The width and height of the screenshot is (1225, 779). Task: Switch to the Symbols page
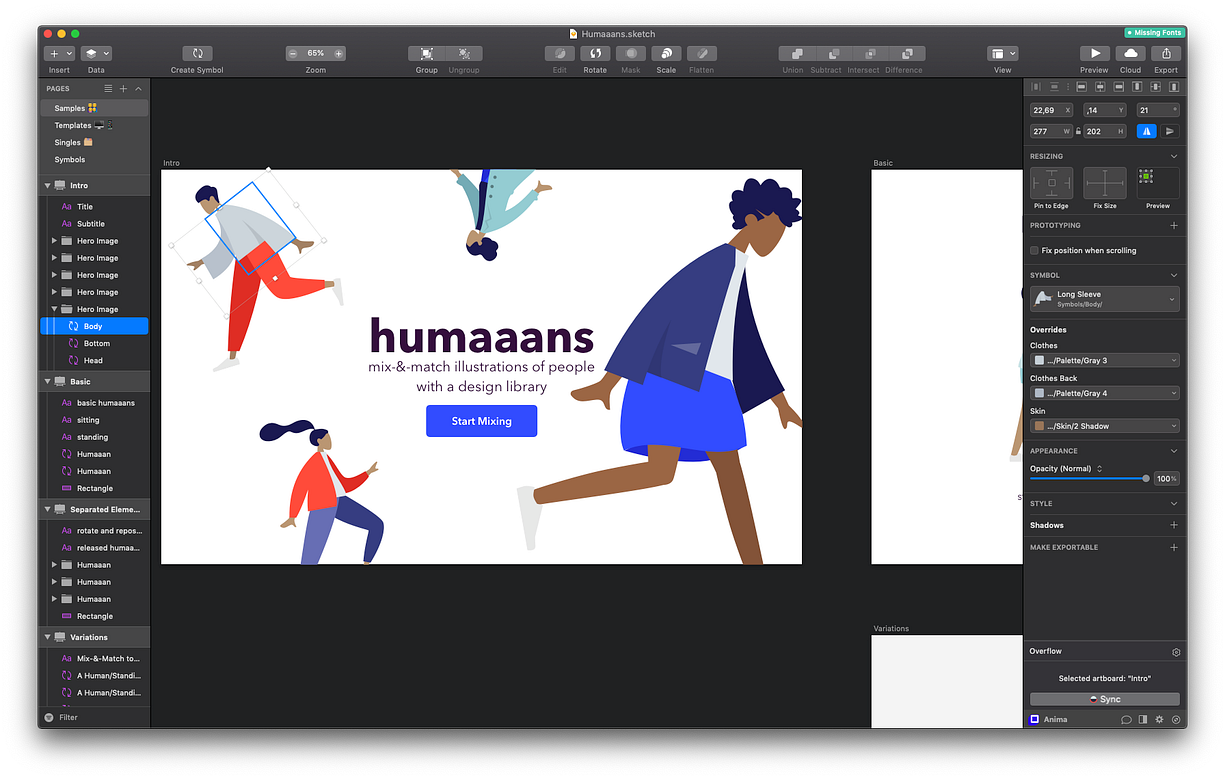tap(94, 159)
